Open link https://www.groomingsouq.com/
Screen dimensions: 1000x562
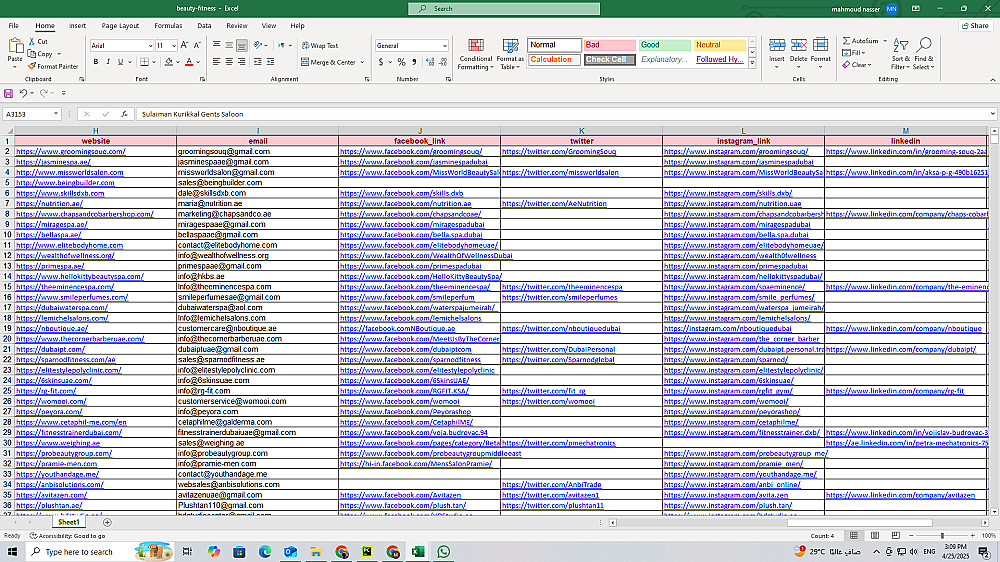coord(70,152)
